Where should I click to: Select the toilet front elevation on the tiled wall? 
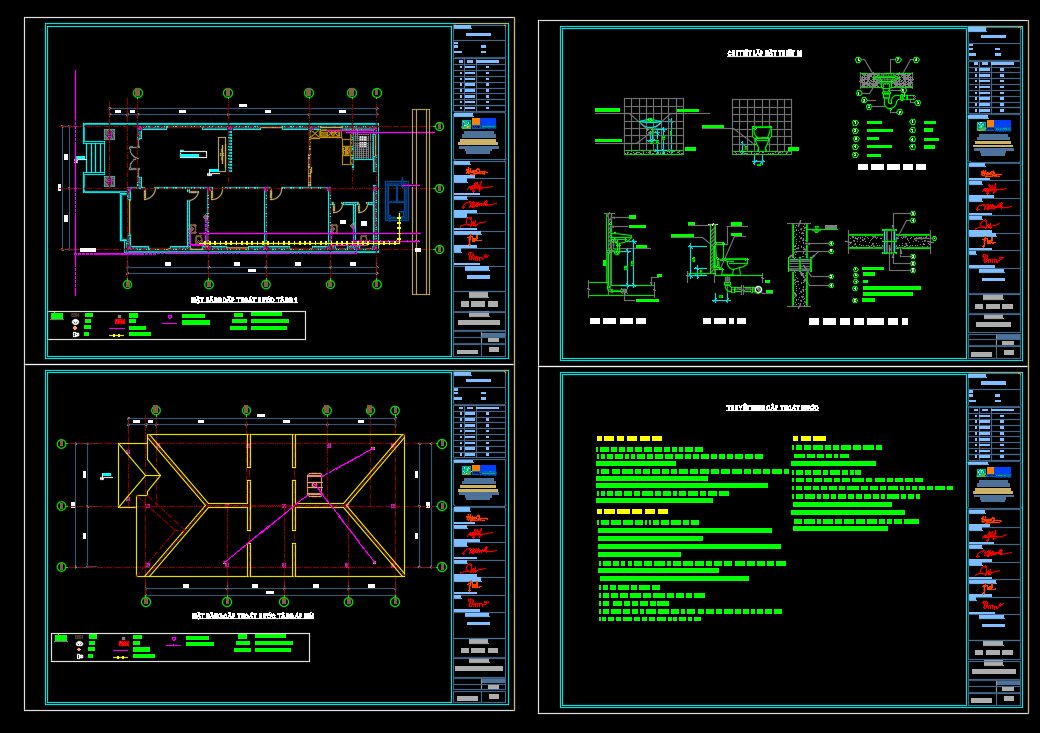coord(761,128)
